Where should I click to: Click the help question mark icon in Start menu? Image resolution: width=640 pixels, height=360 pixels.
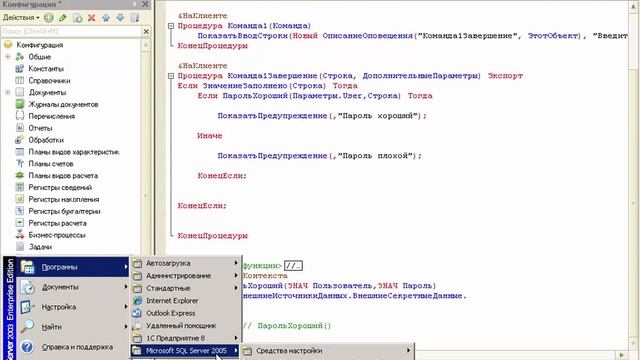click(x=27, y=347)
